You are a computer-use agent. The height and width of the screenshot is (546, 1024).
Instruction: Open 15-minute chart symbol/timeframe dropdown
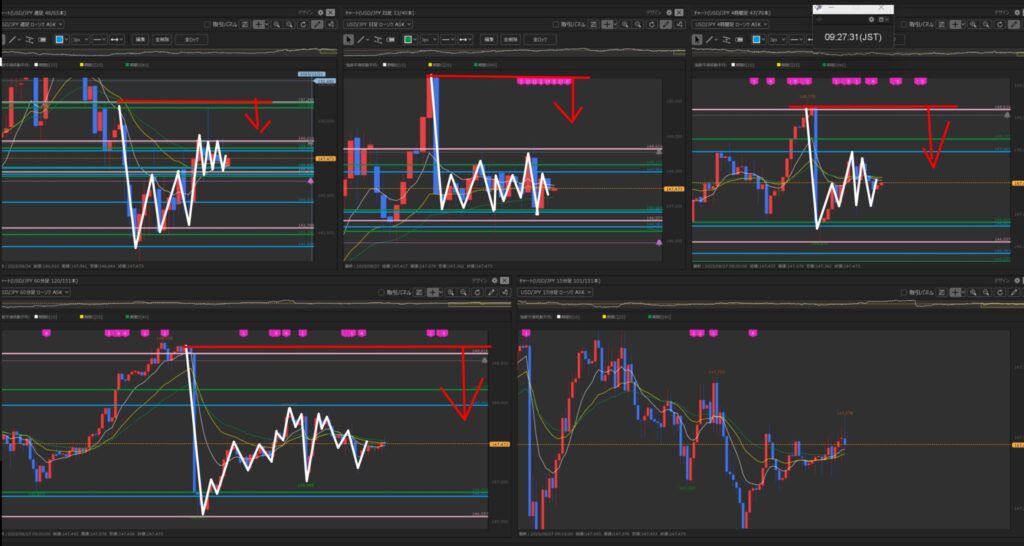click(x=555, y=292)
